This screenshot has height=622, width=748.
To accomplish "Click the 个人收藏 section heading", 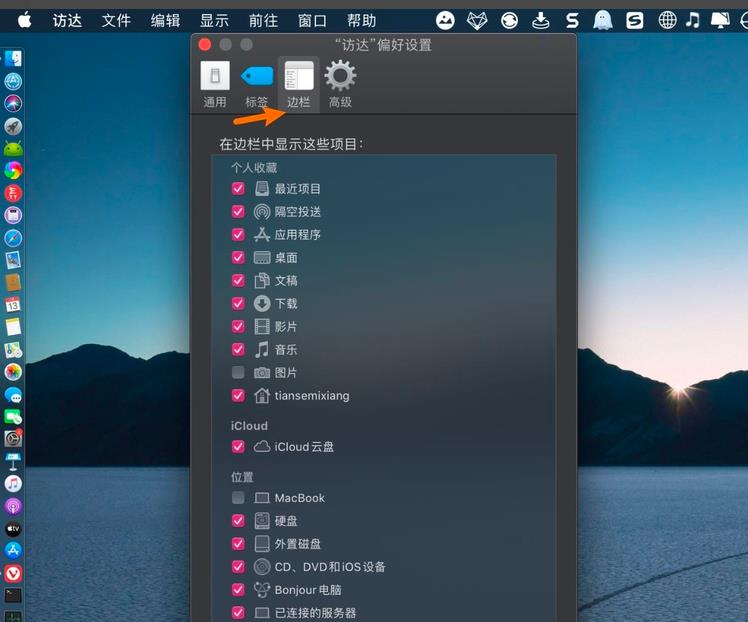I will [x=254, y=167].
